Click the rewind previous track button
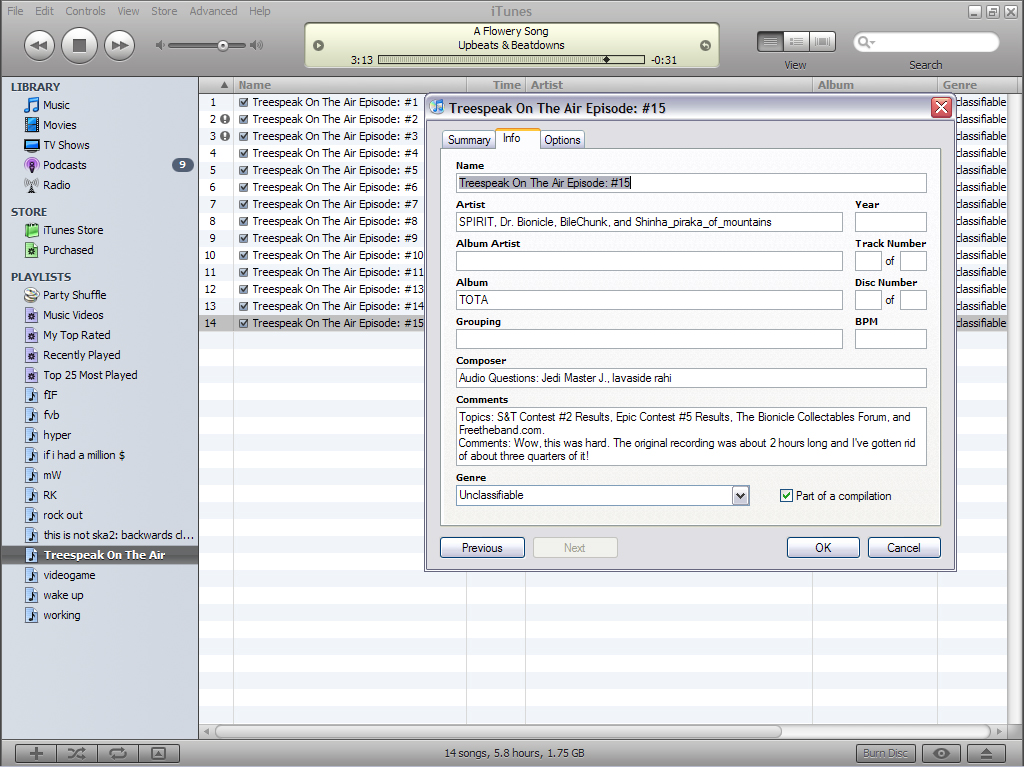Screen dimensions: 1024x768 (x=39, y=46)
